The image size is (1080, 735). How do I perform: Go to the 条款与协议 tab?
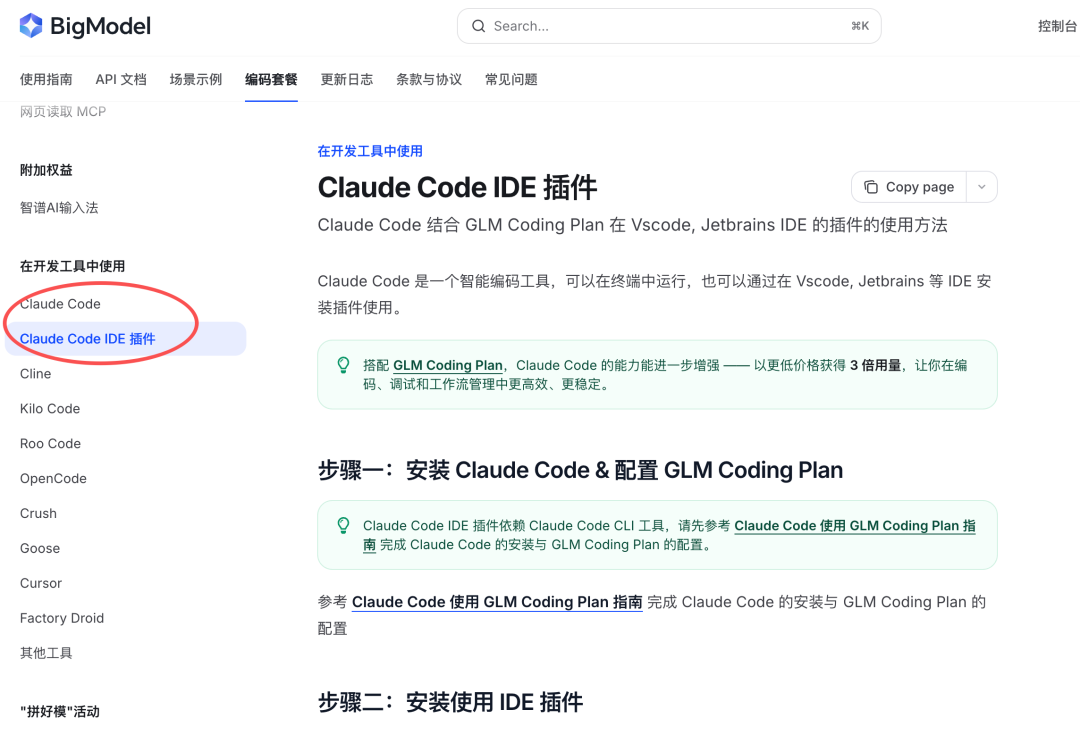(x=428, y=79)
